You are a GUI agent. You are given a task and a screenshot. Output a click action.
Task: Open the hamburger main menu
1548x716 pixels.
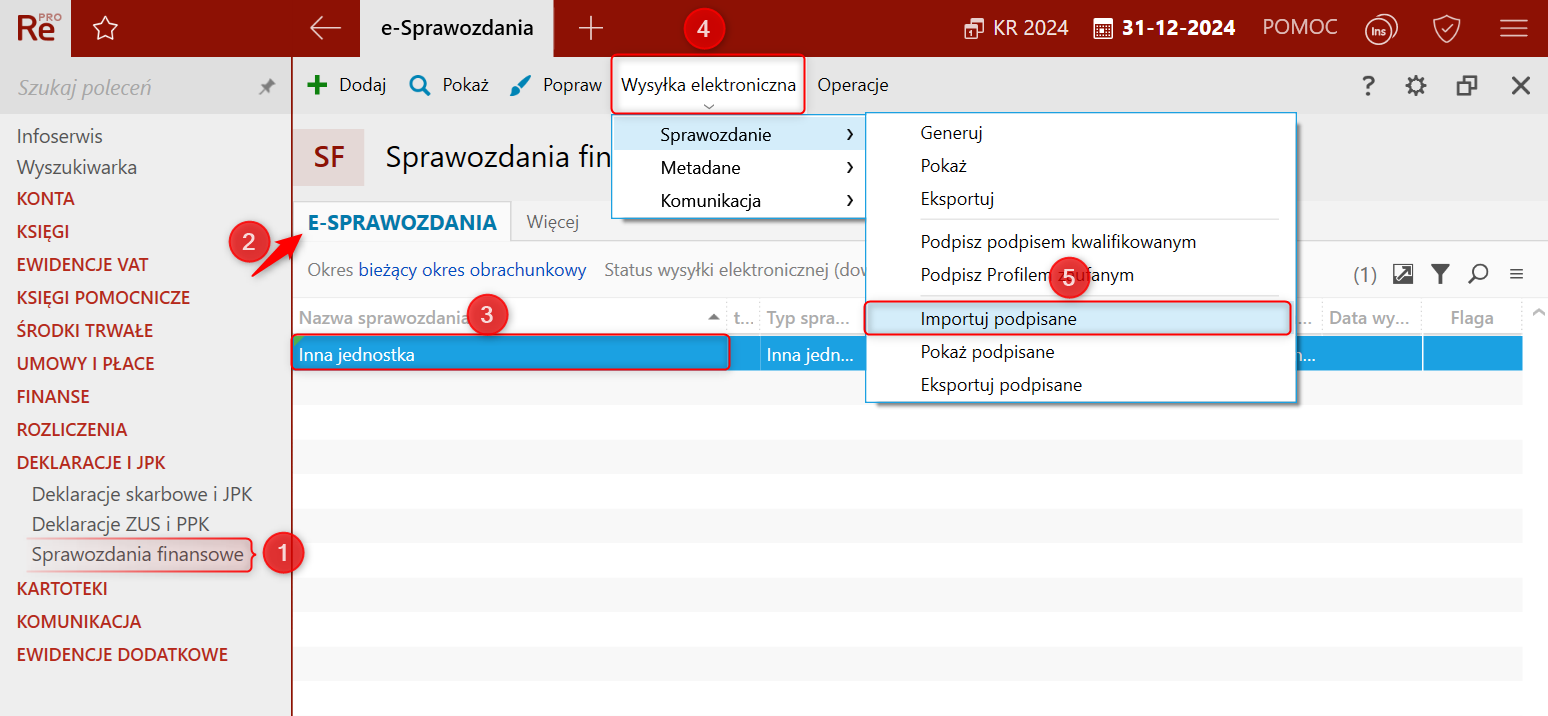1514,29
